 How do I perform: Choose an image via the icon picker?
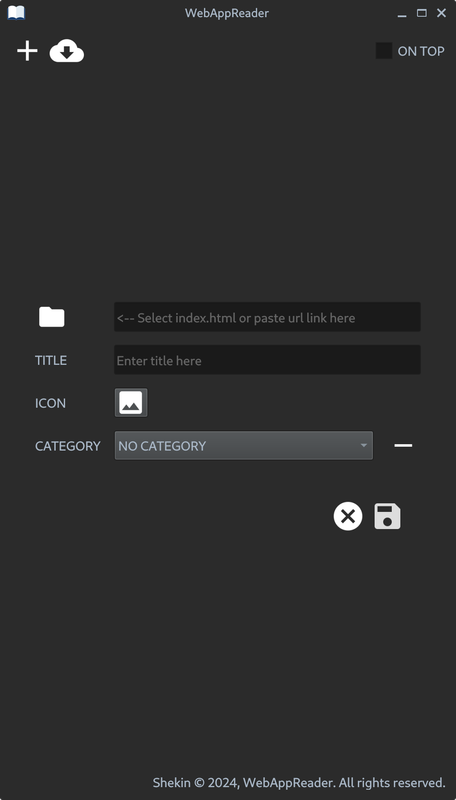click(x=131, y=403)
